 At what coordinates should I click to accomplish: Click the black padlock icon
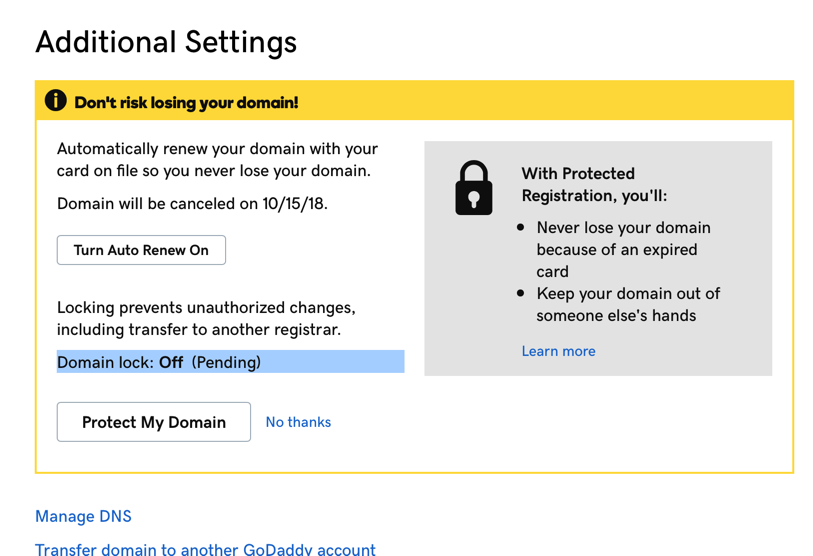pyautogui.click(x=473, y=188)
